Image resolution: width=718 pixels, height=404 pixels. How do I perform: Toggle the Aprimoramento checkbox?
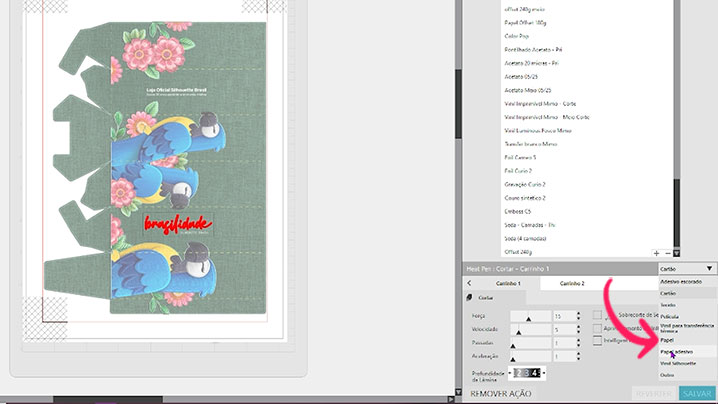point(597,328)
